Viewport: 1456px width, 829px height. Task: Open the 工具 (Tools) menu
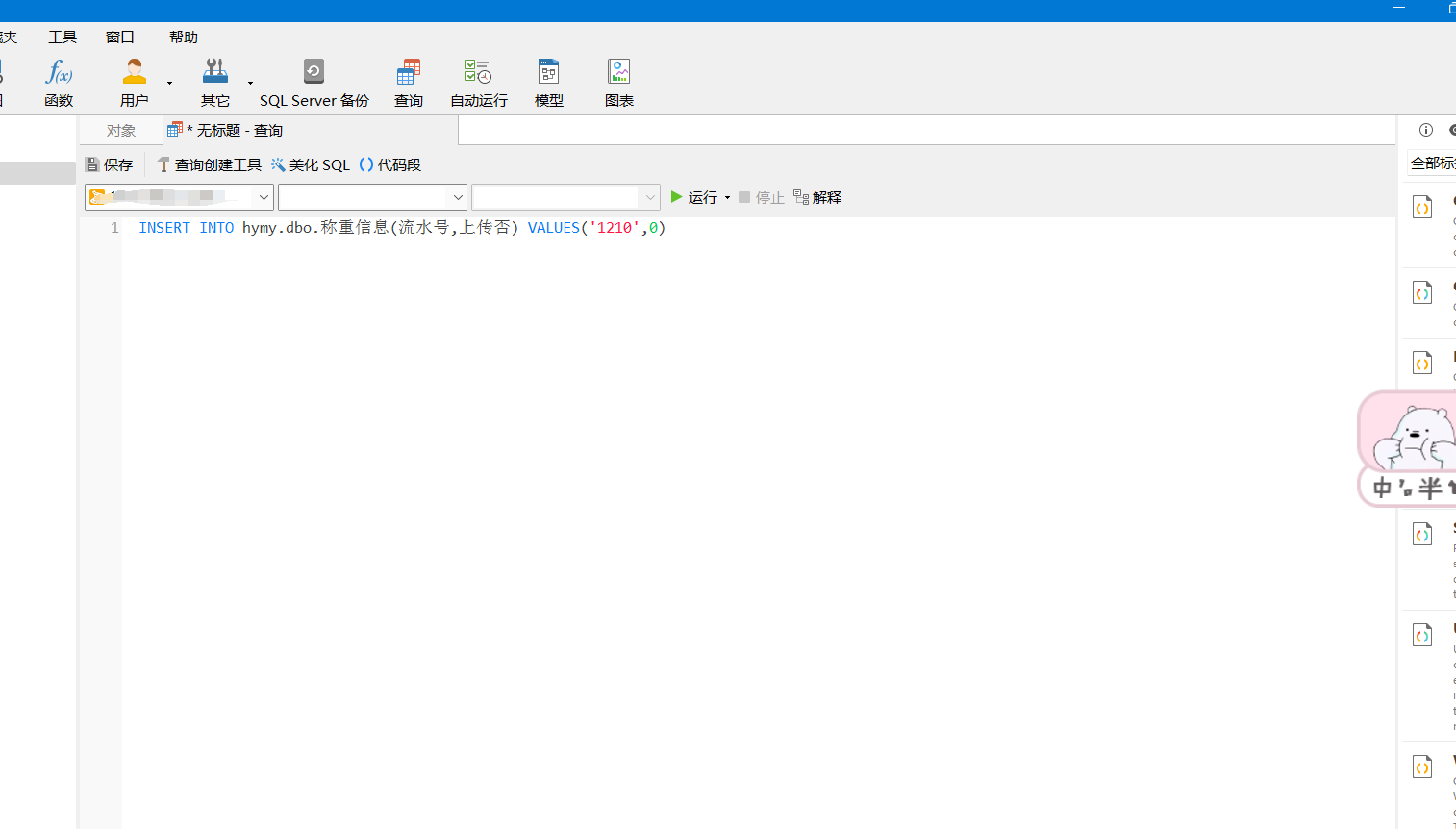click(x=62, y=37)
